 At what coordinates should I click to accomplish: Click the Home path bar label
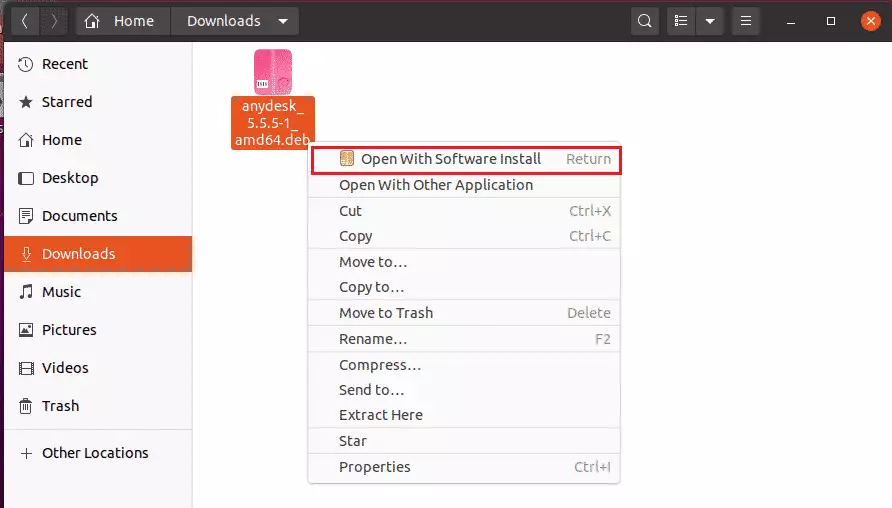tap(134, 21)
